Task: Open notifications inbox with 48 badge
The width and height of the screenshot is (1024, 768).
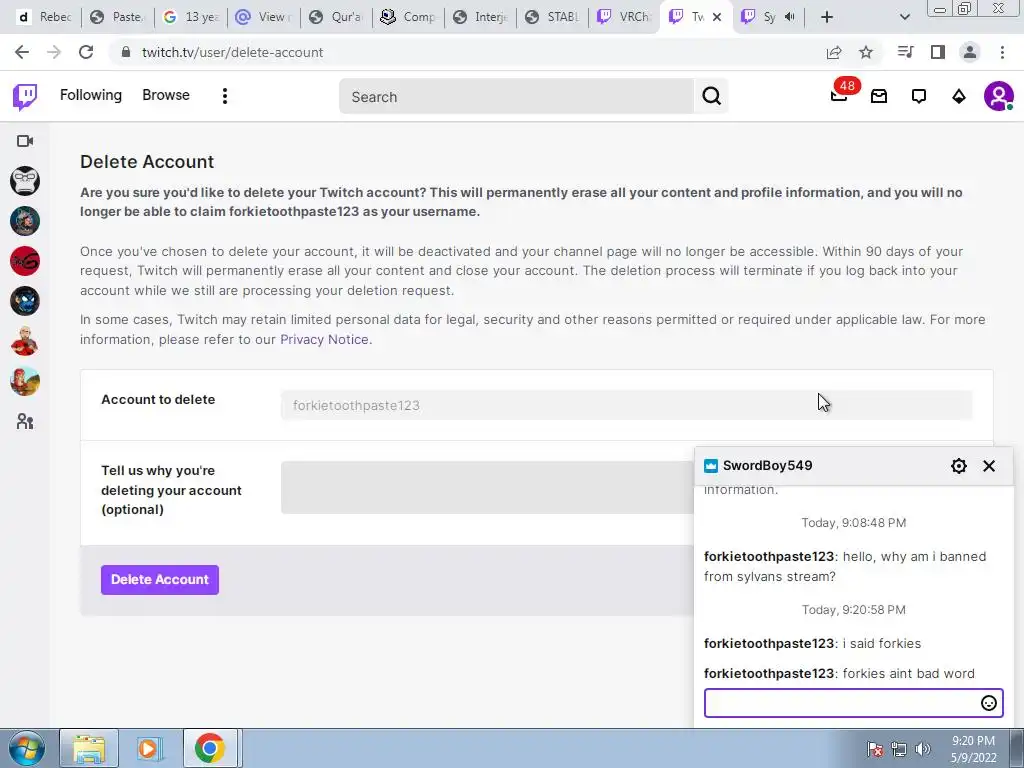Action: 839,96
